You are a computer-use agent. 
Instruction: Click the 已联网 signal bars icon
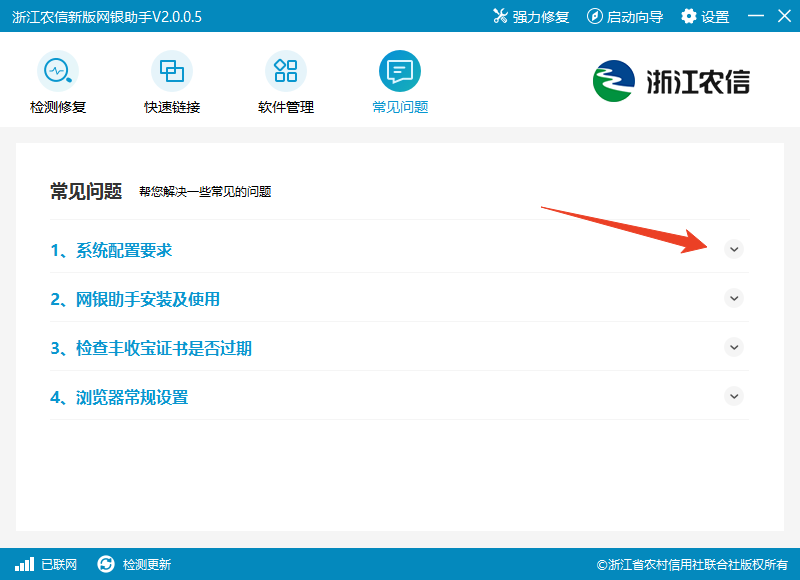[24, 564]
